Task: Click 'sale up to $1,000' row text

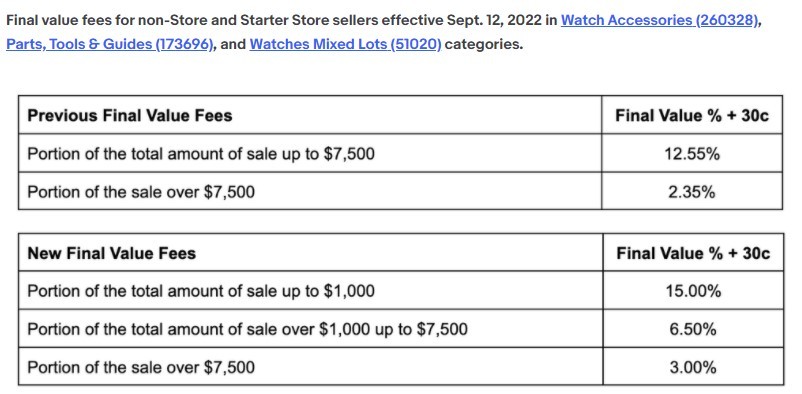Action: tap(201, 291)
